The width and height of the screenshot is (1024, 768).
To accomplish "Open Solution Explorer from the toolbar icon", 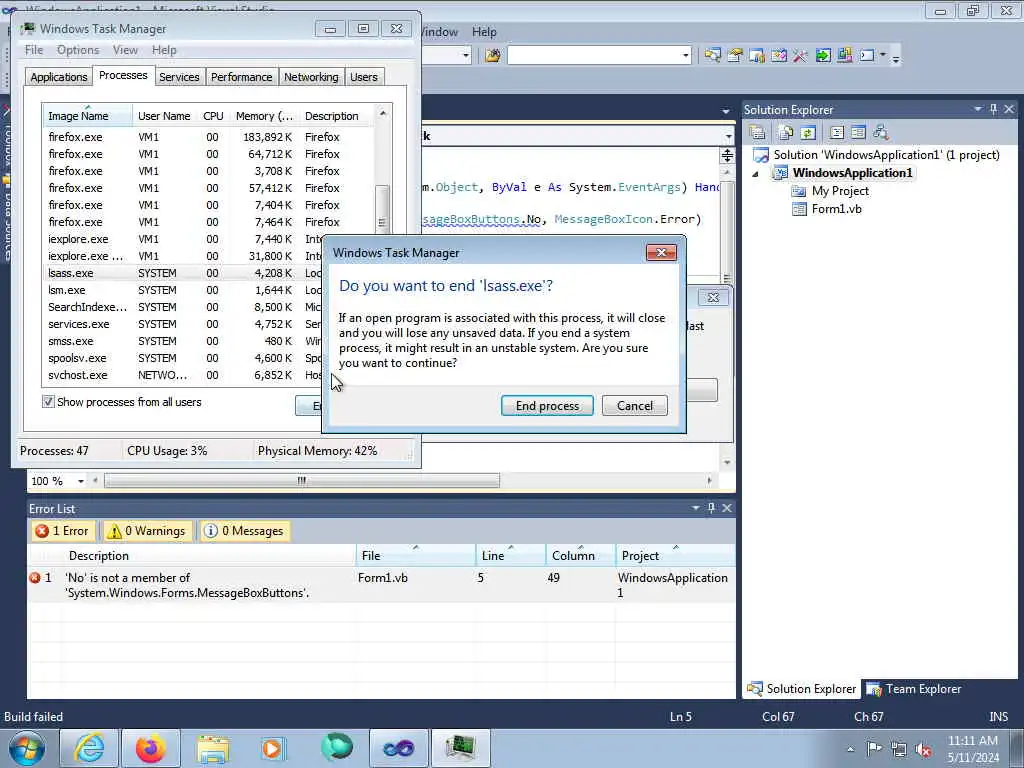I will [x=712, y=56].
